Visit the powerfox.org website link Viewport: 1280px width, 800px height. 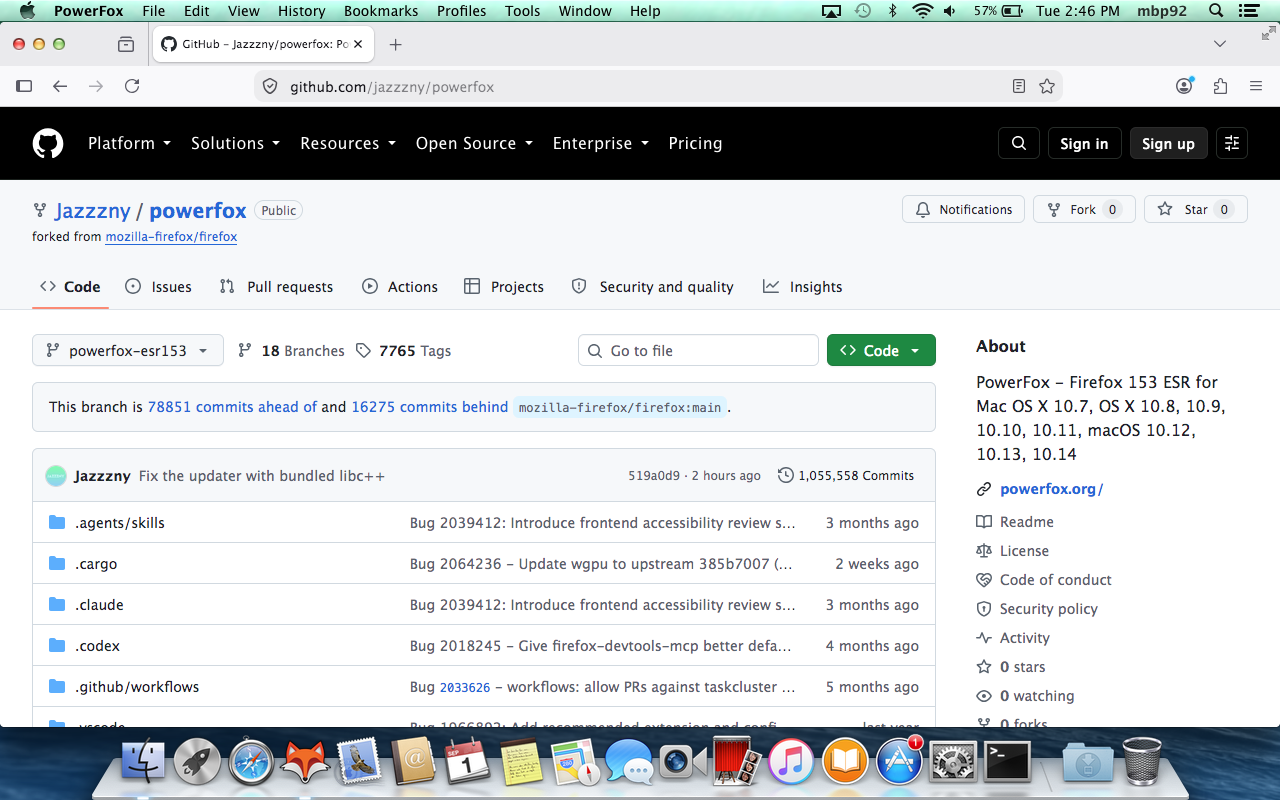(1052, 489)
